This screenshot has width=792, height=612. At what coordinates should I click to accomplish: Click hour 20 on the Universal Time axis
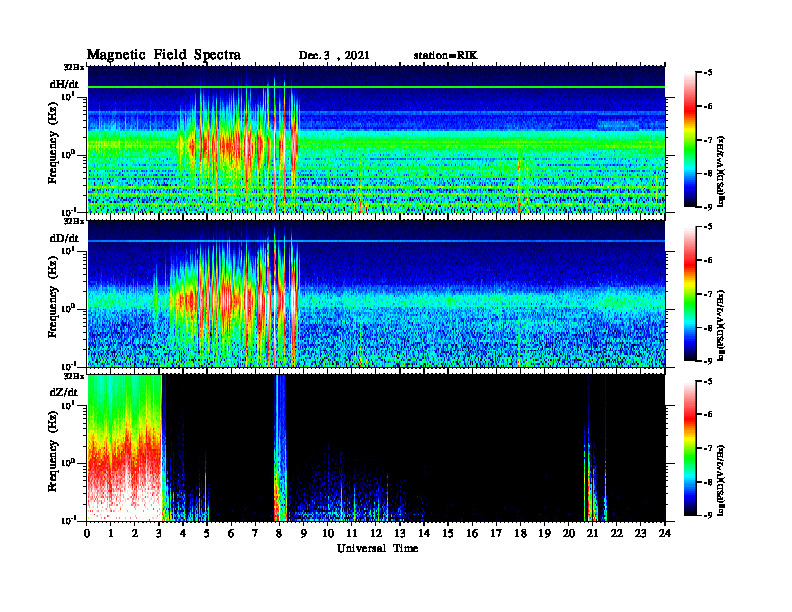pyautogui.click(x=568, y=534)
